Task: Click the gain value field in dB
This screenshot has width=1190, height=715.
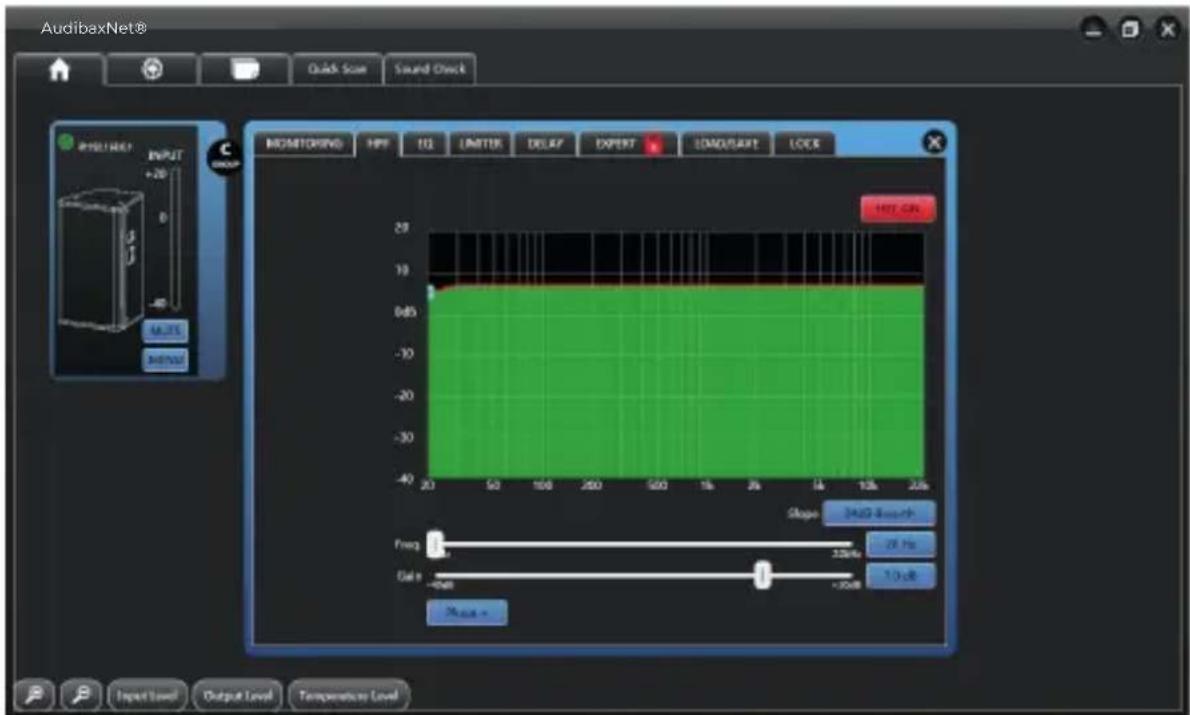Action: [x=901, y=575]
